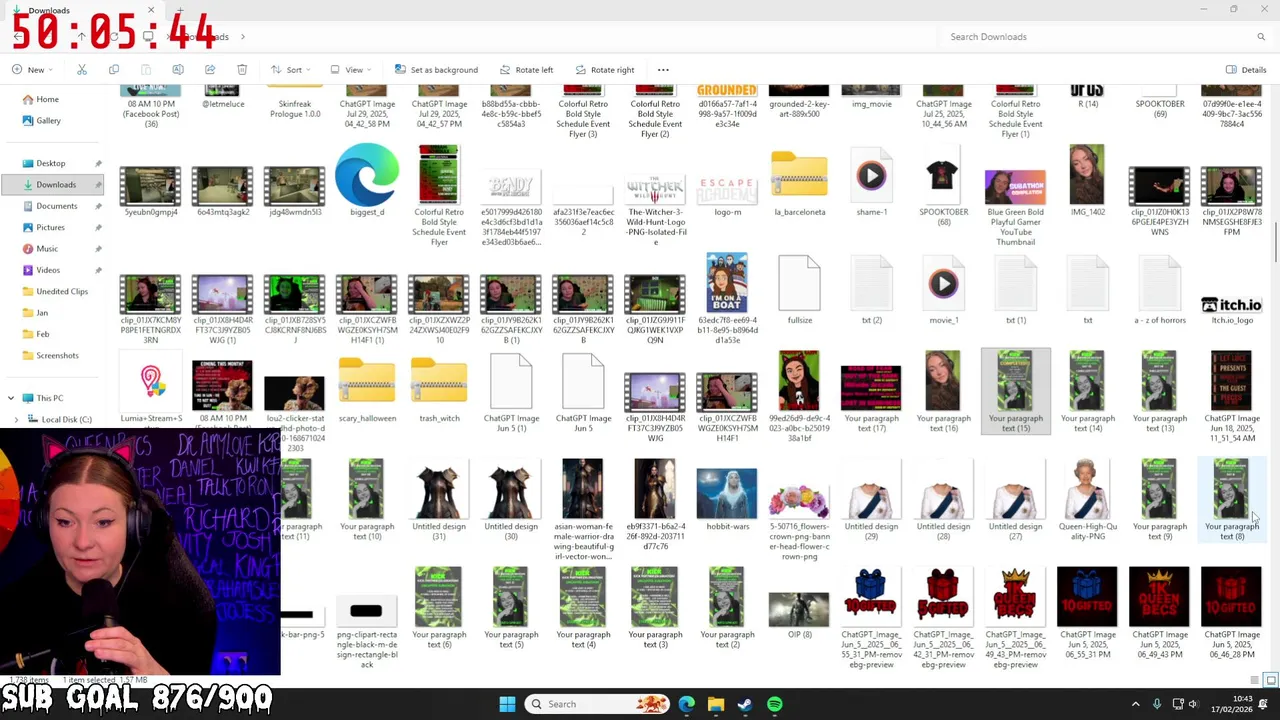Open the Sort dropdown
The image size is (1280, 720).
point(291,70)
